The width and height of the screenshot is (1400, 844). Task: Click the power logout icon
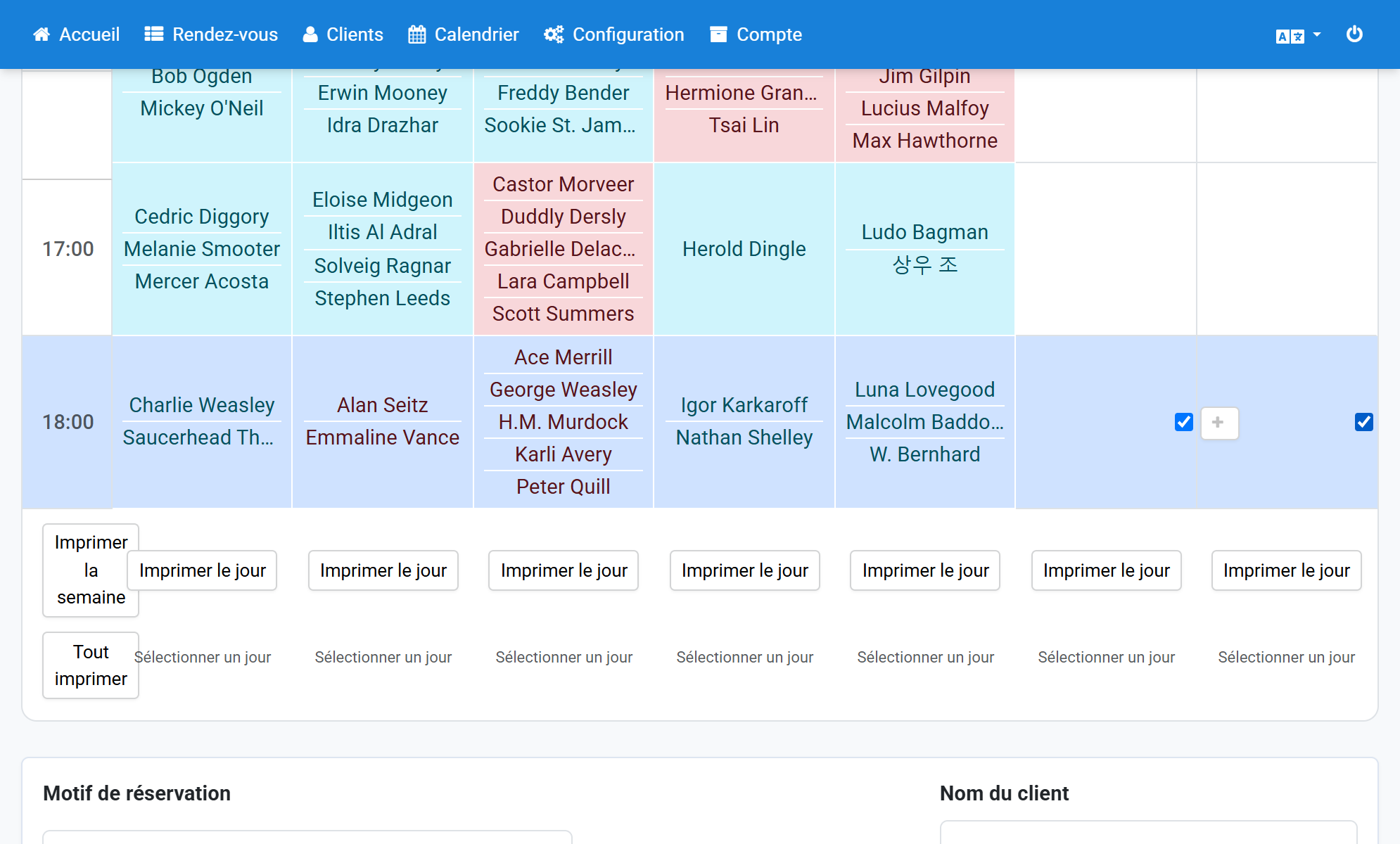[1354, 34]
